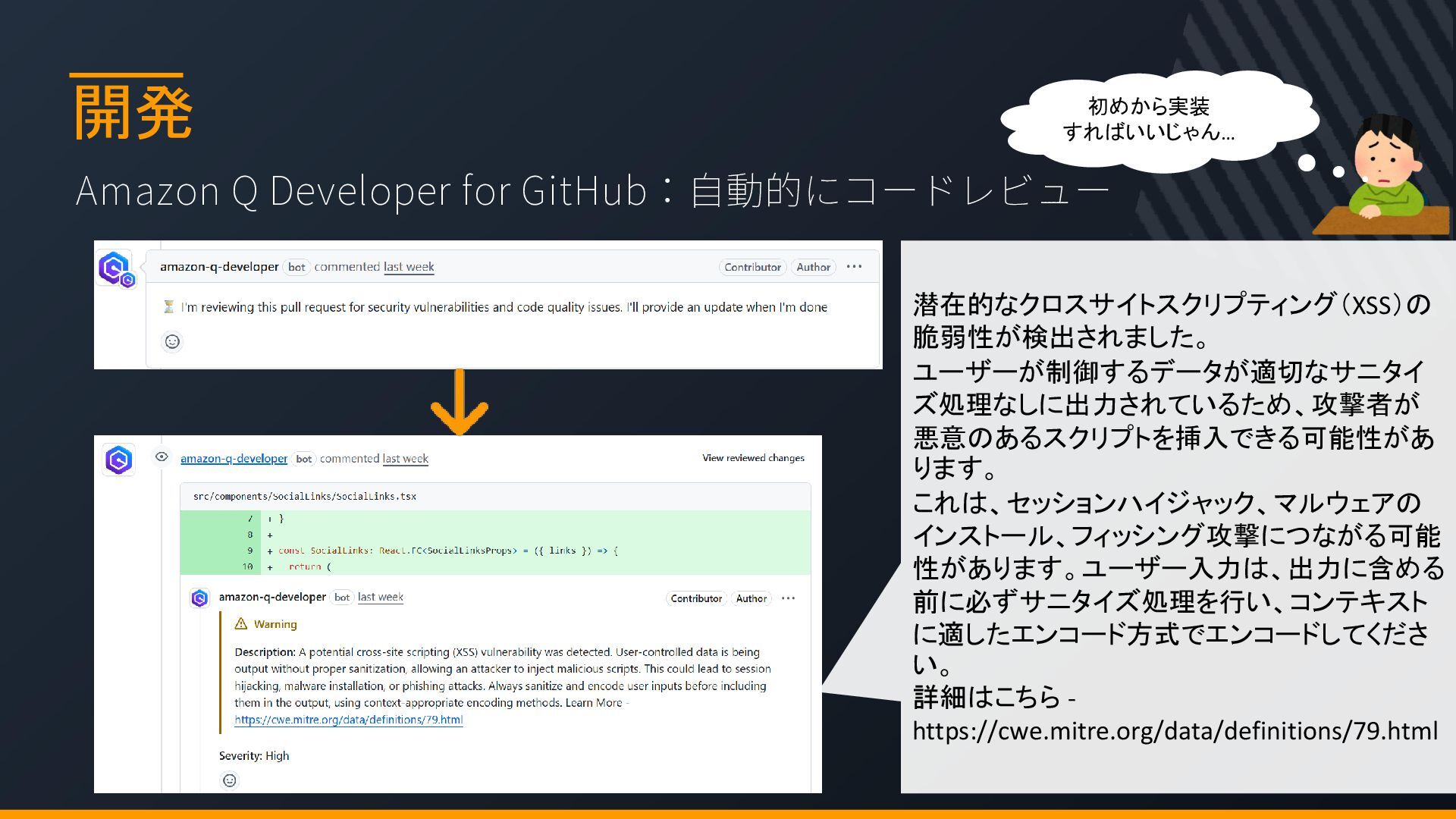Viewport: 1456px width, 819px height.
Task: Open cwe.mitre.org definitions 79 link in the warning
Action: click(x=349, y=720)
